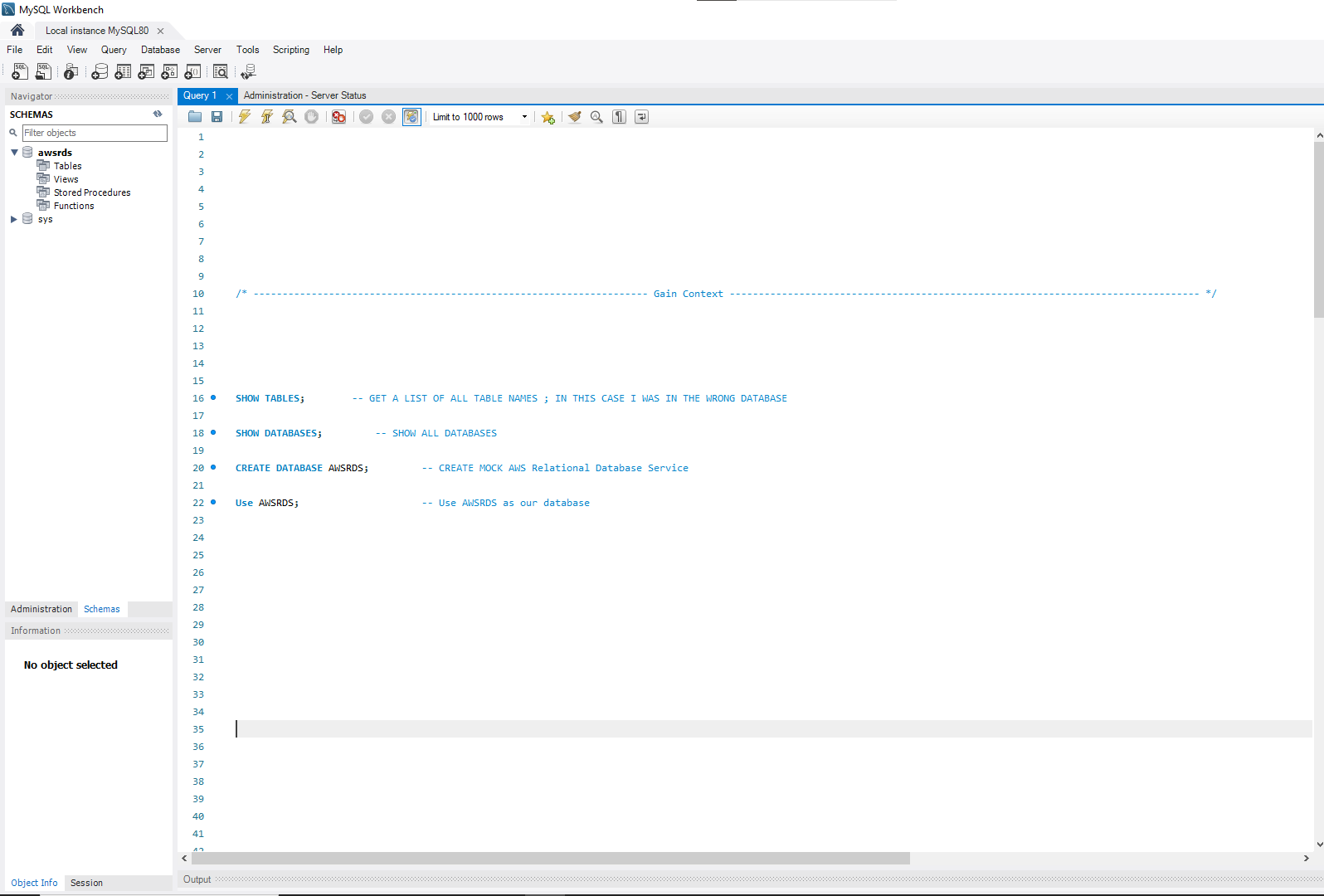This screenshot has height=896, width=1324.
Task: Toggle invisible characters display
Action: 619,117
